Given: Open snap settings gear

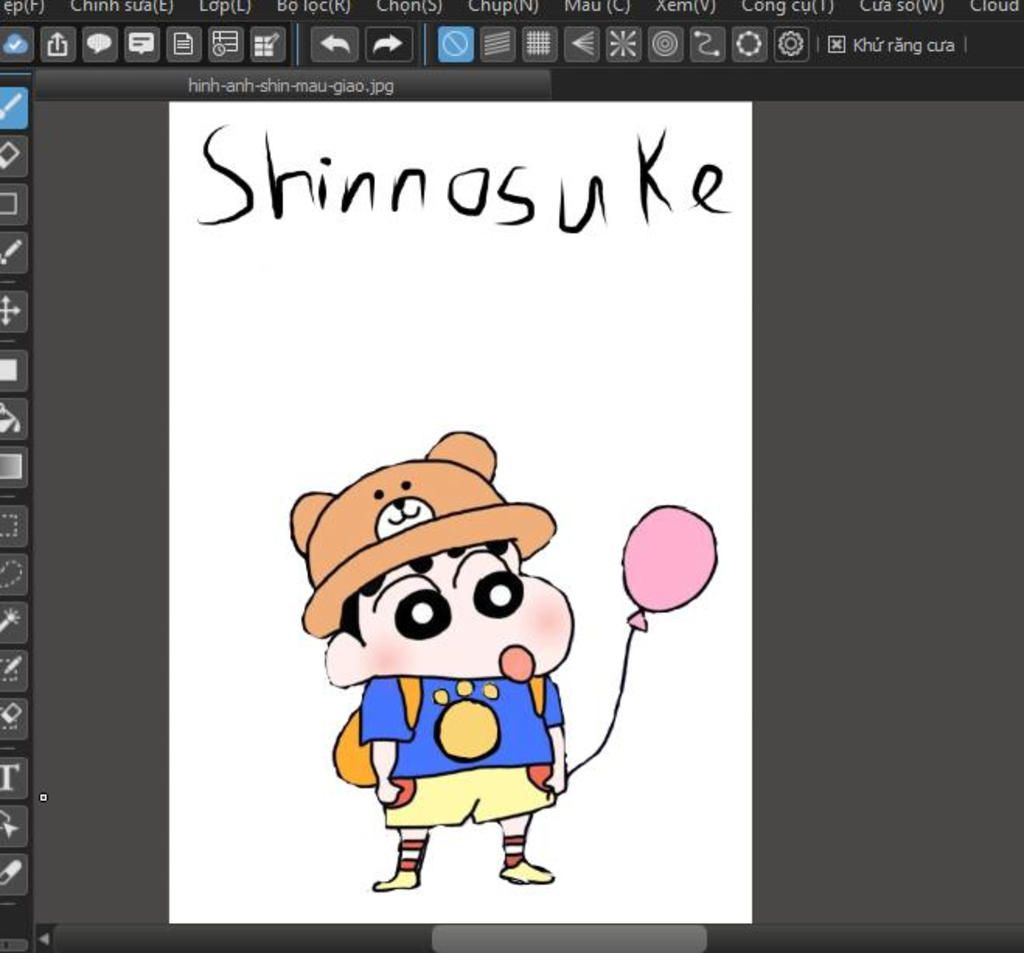Looking at the screenshot, I should pyautogui.click(x=791, y=44).
